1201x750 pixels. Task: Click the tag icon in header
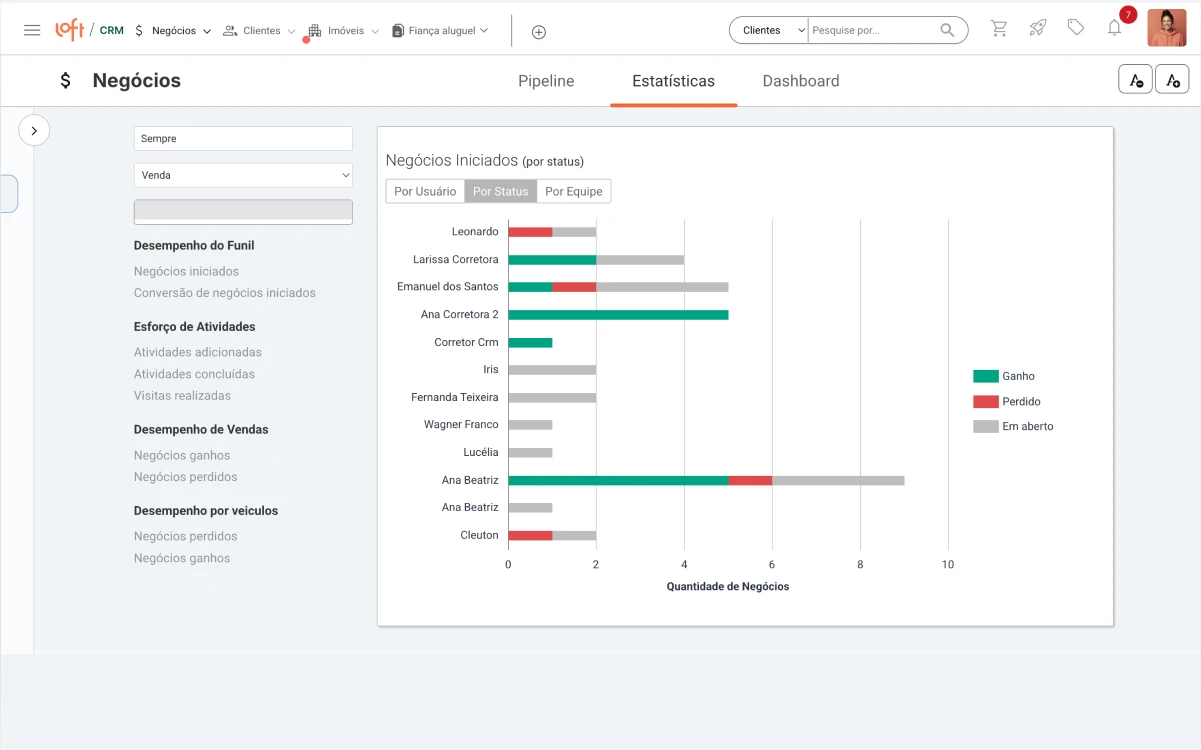coord(1076,28)
